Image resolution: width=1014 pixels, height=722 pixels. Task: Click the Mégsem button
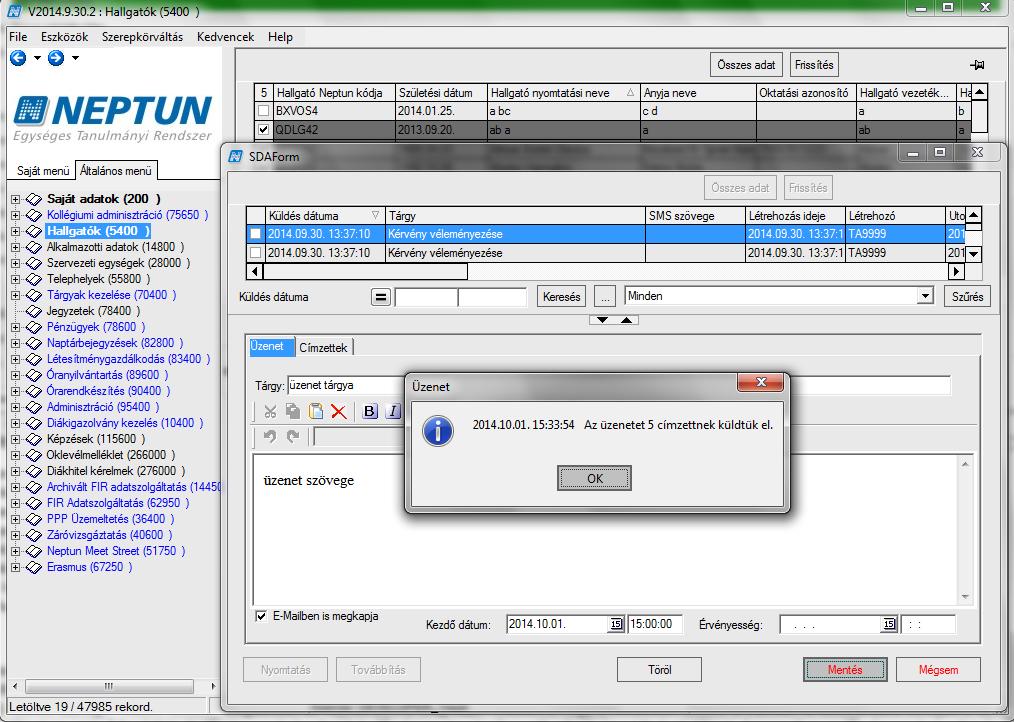coord(938,670)
